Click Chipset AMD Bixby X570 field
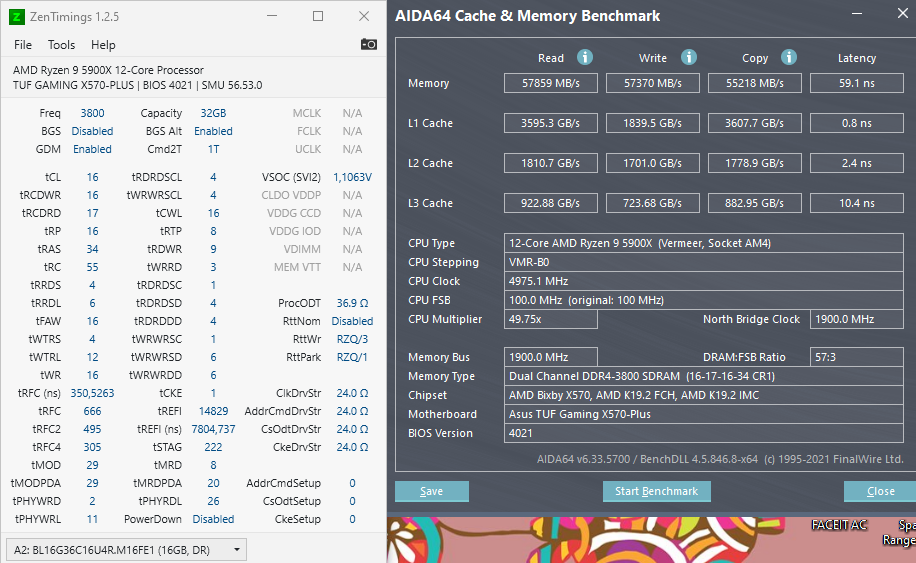 704,395
